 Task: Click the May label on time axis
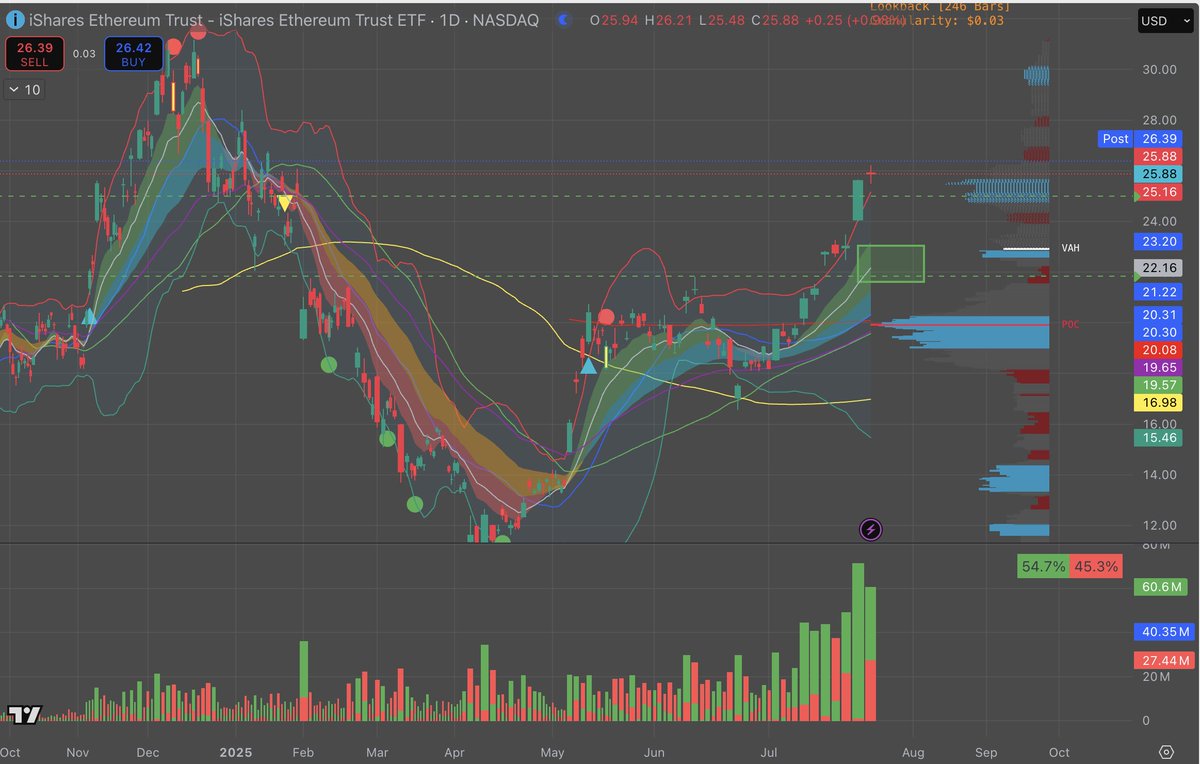click(x=551, y=752)
